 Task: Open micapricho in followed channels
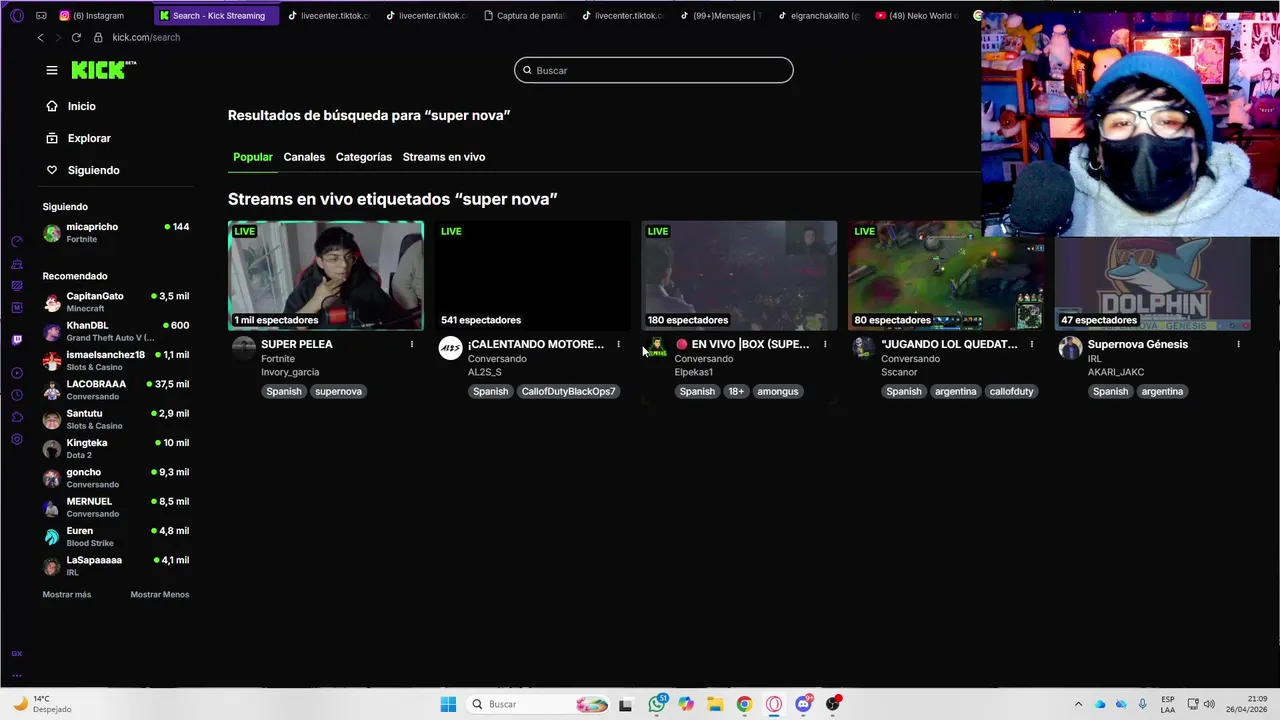click(x=116, y=233)
